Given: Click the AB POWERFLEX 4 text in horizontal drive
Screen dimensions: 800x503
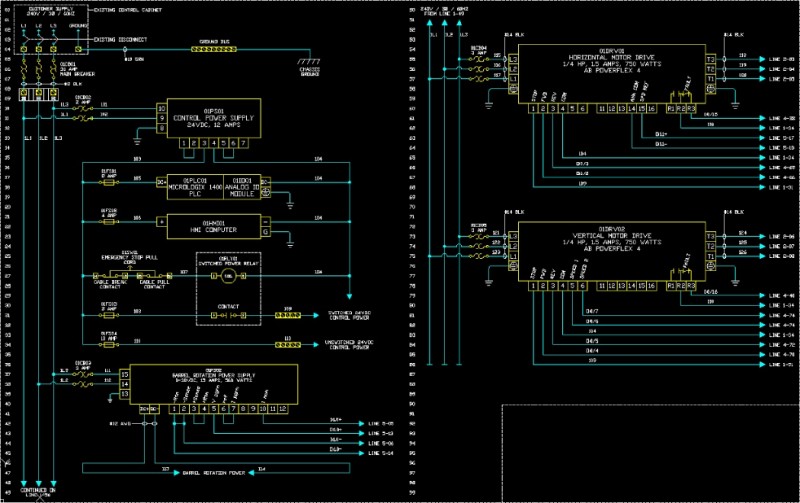Looking at the screenshot, I should point(611,70).
